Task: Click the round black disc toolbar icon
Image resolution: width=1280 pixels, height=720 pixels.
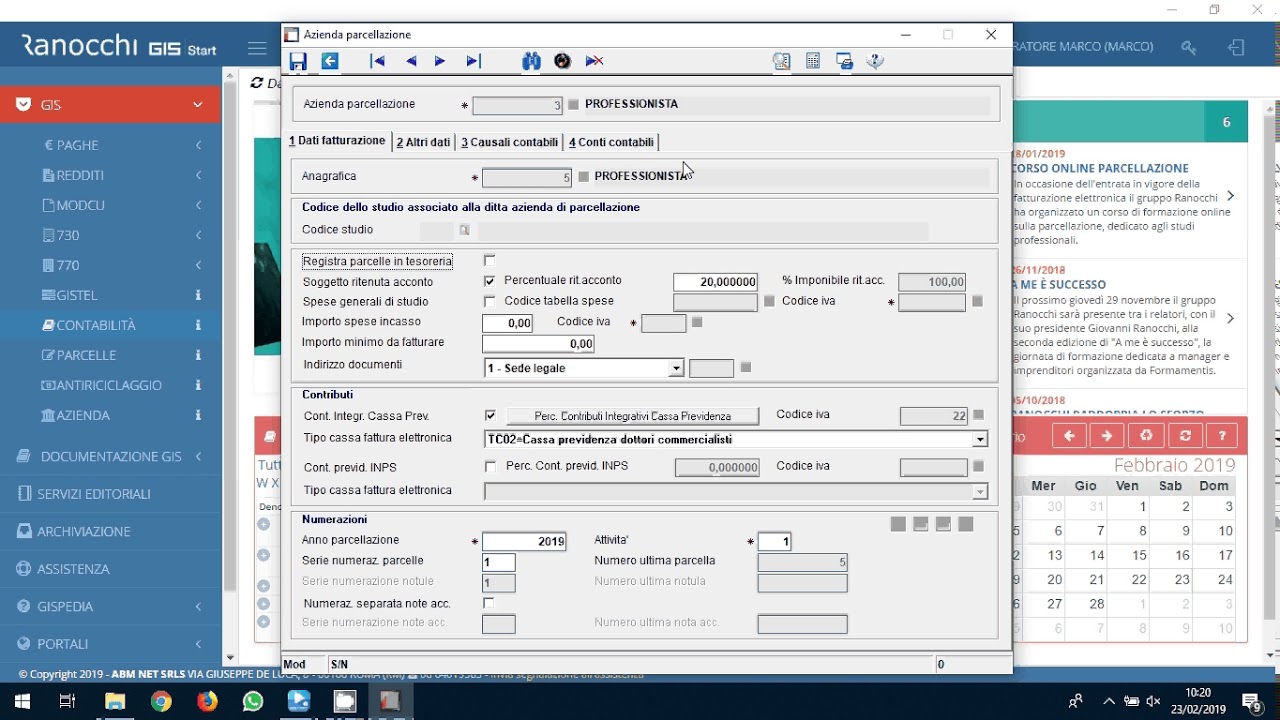Action: [562, 62]
